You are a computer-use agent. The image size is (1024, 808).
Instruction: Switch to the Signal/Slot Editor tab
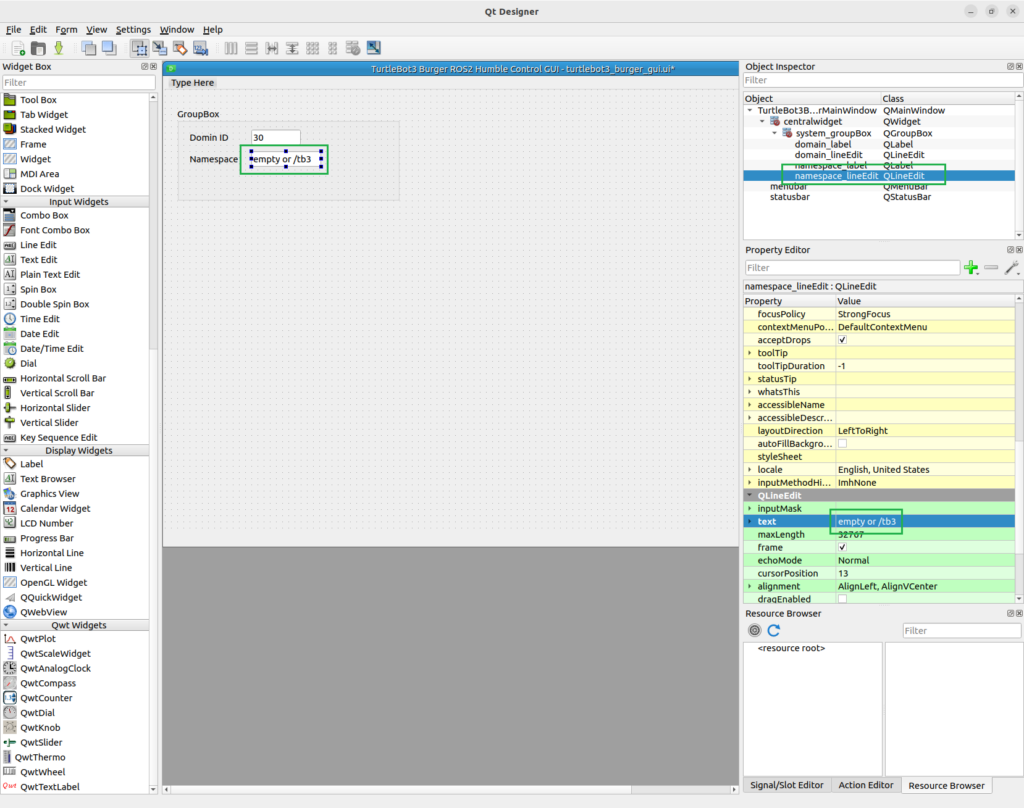click(x=786, y=785)
